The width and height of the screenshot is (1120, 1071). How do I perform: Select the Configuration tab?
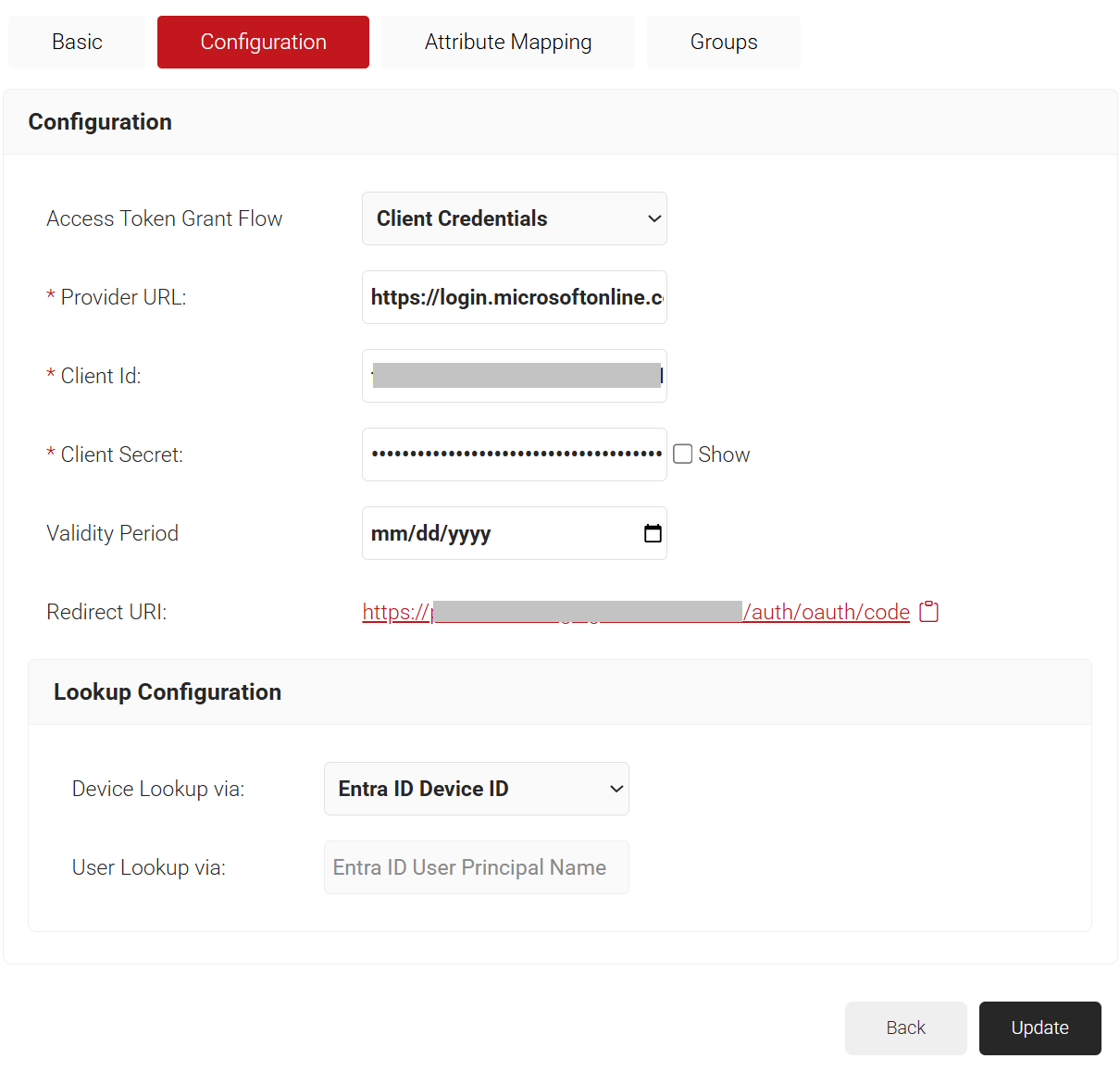tap(263, 42)
